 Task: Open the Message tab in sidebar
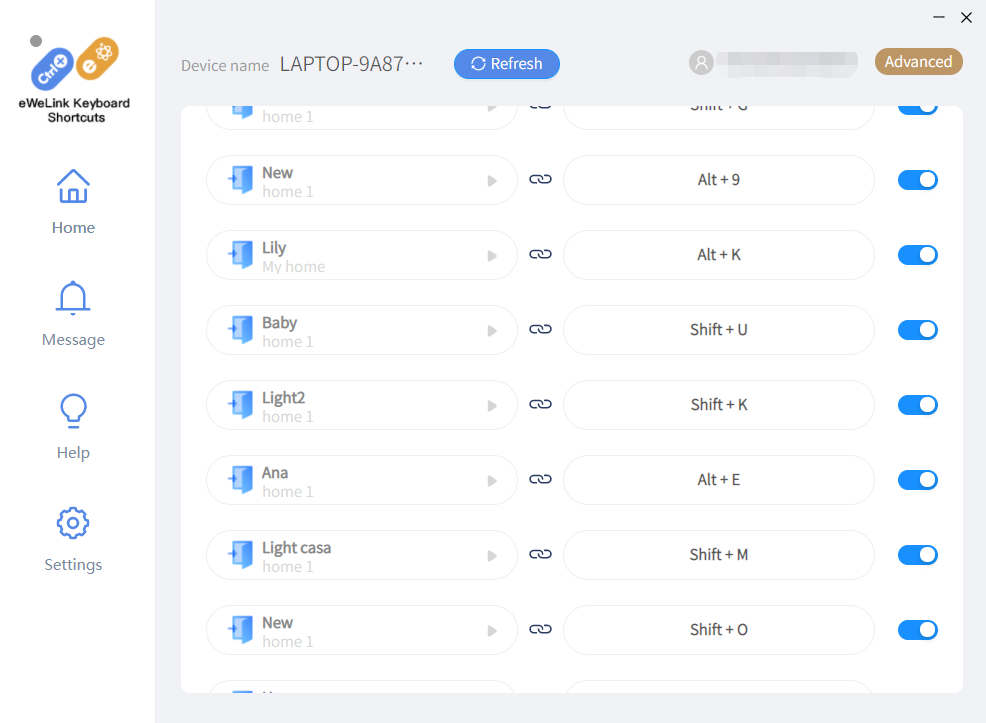pos(73,314)
